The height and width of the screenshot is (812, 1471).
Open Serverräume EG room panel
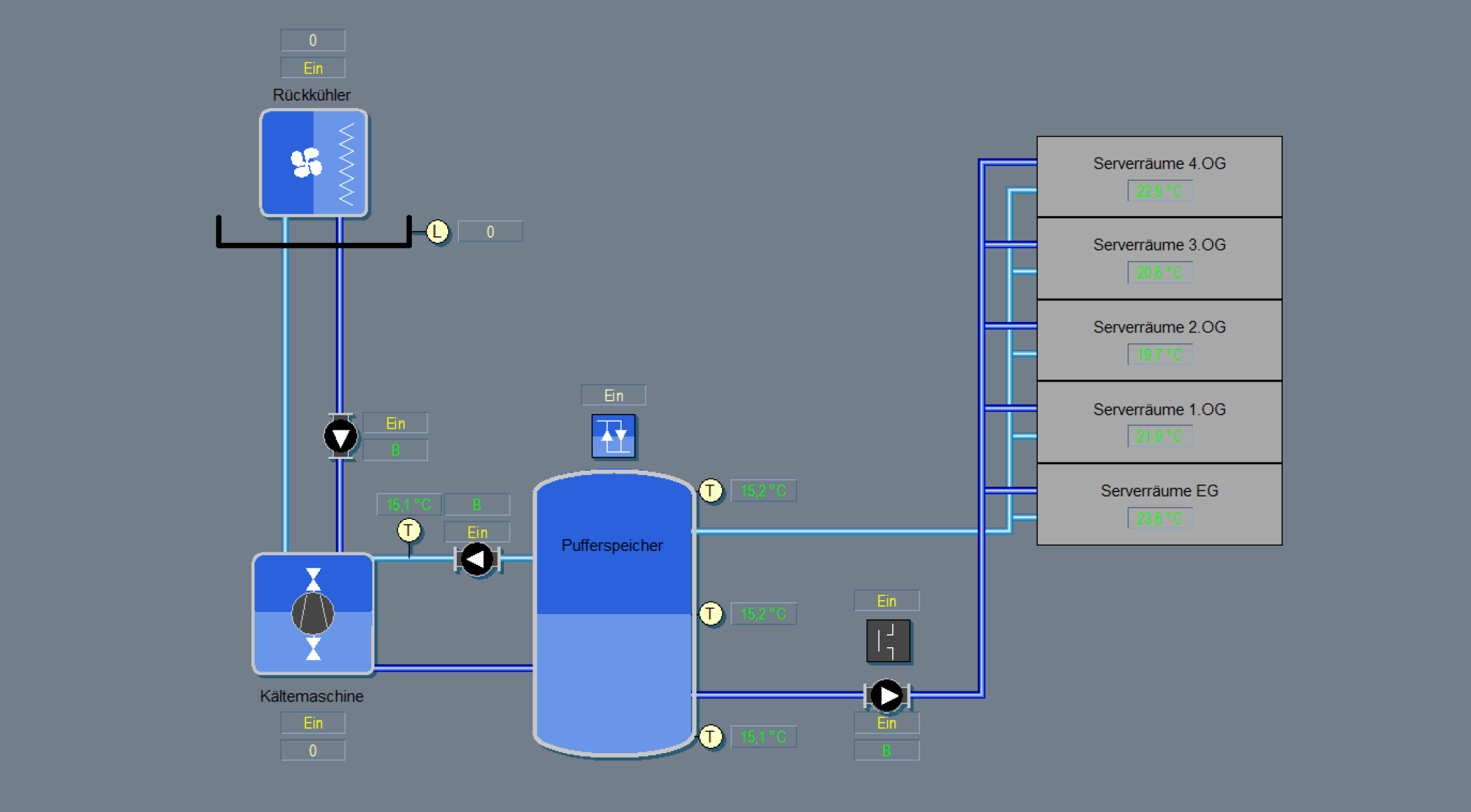pos(1159,491)
